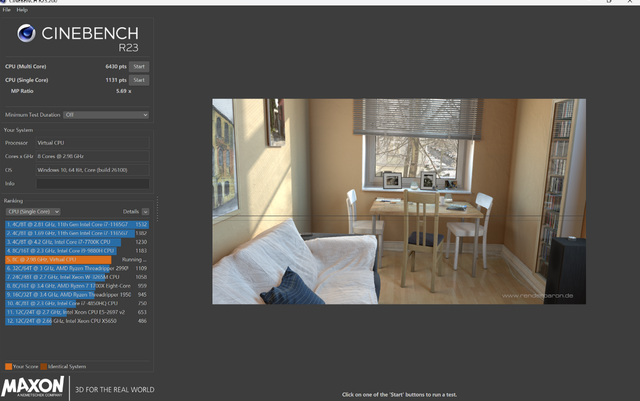Screen dimensions: 640x401
Task: Select ranking row 10 Intel Core i7-4850HQ
Action: pyautogui.click(x=77, y=303)
